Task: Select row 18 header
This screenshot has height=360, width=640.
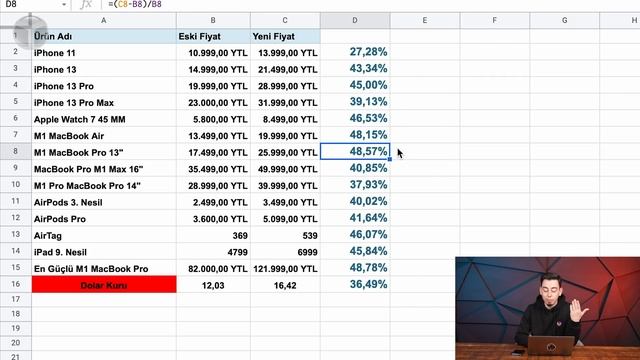Action: click(x=16, y=313)
